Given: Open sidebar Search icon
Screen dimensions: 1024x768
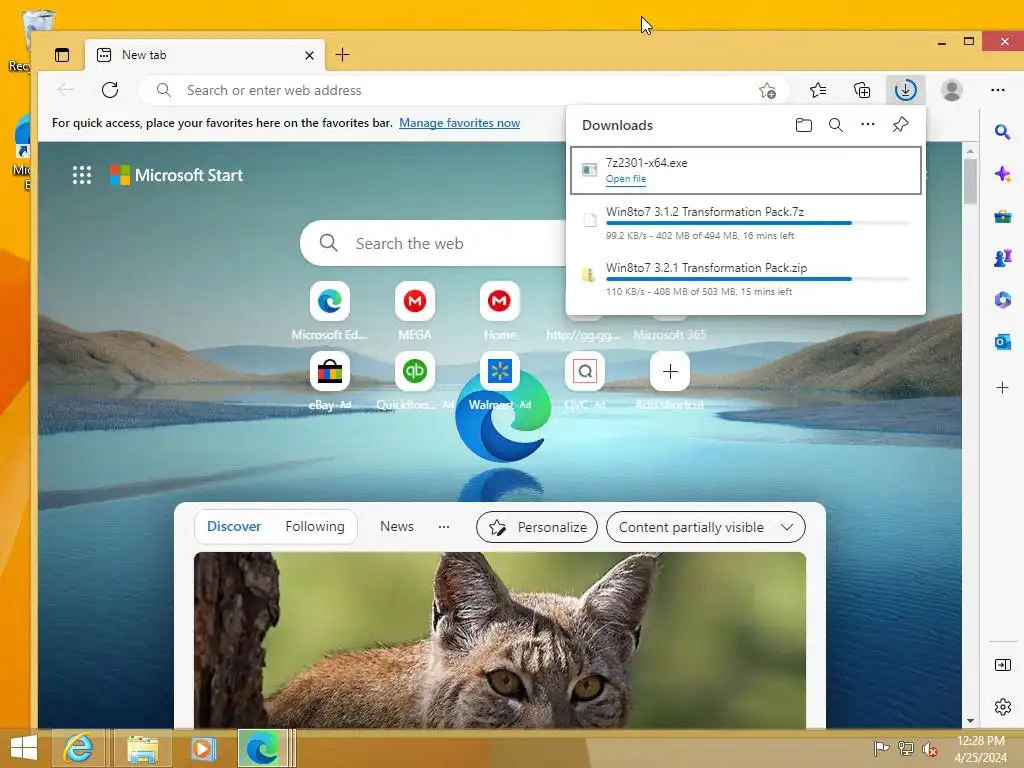Looking at the screenshot, I should pos(1002,133).
